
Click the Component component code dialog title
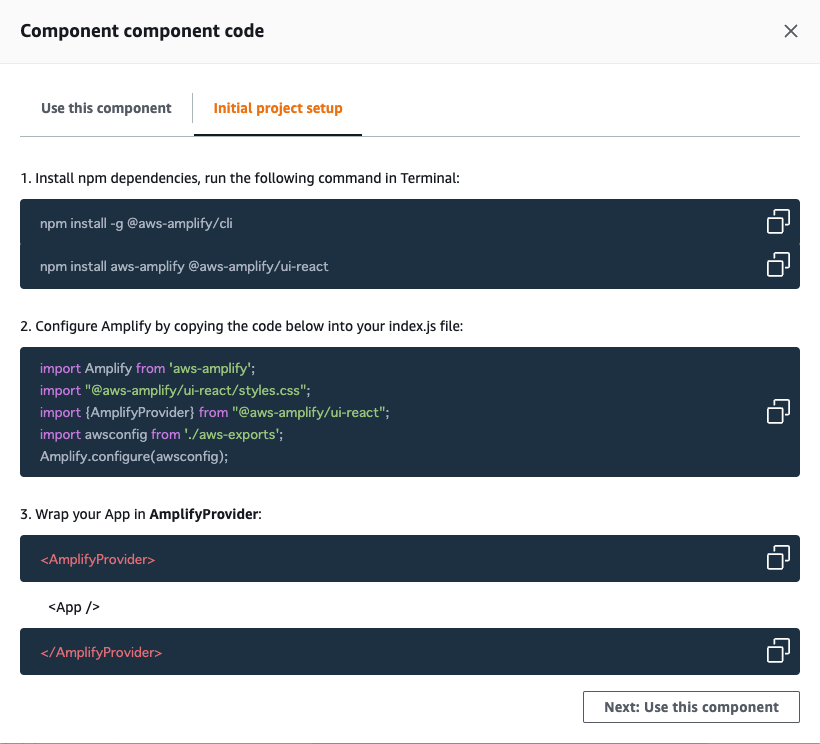click(142, 31)
